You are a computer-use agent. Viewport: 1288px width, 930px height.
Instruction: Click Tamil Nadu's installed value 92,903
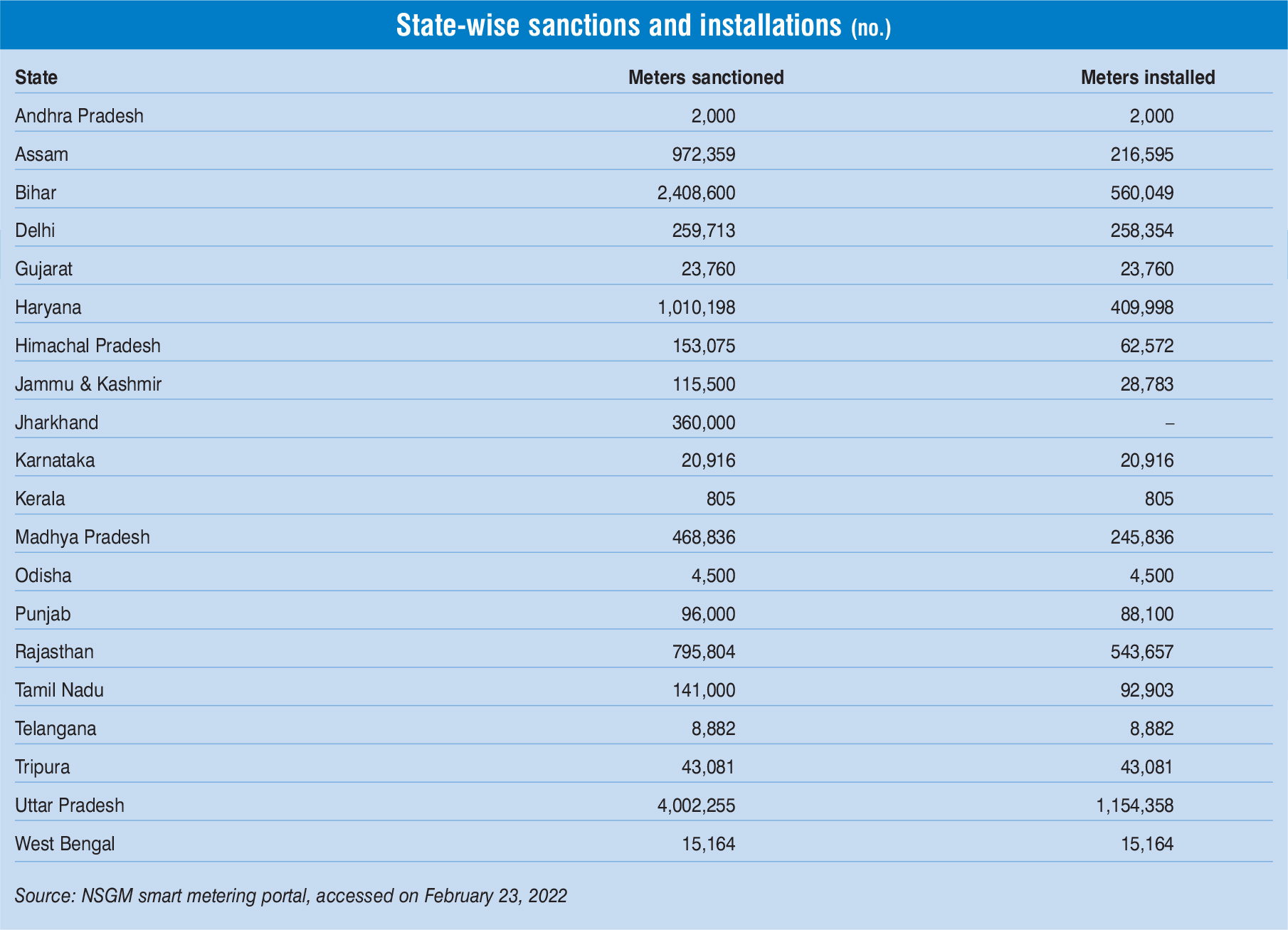click(1146, 690)
